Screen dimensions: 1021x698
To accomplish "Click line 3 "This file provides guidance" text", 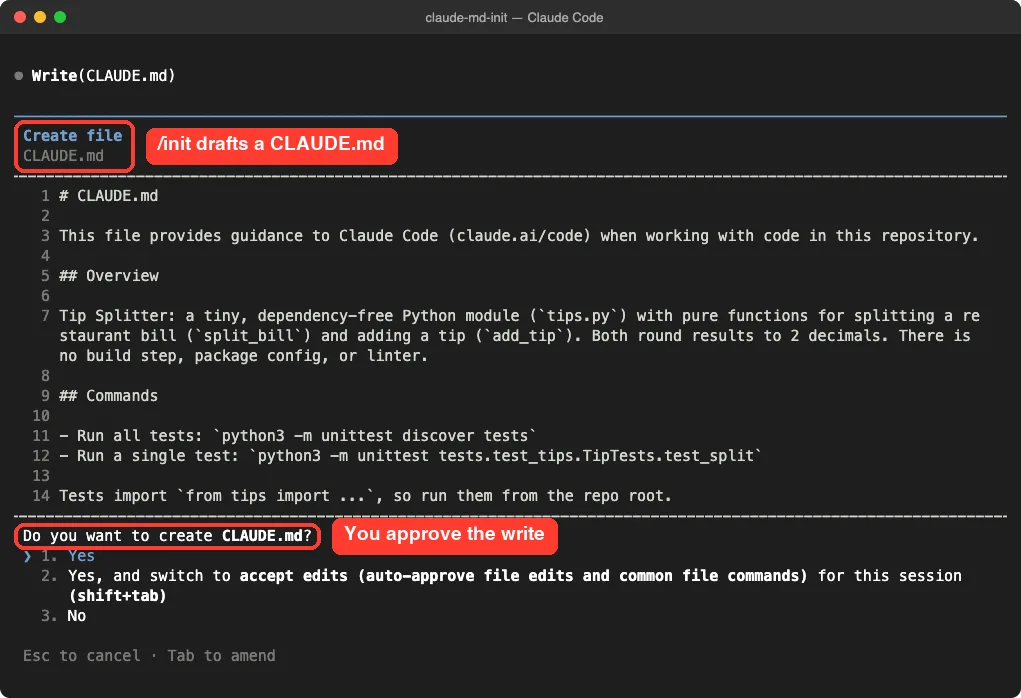I will coord(518,236).
